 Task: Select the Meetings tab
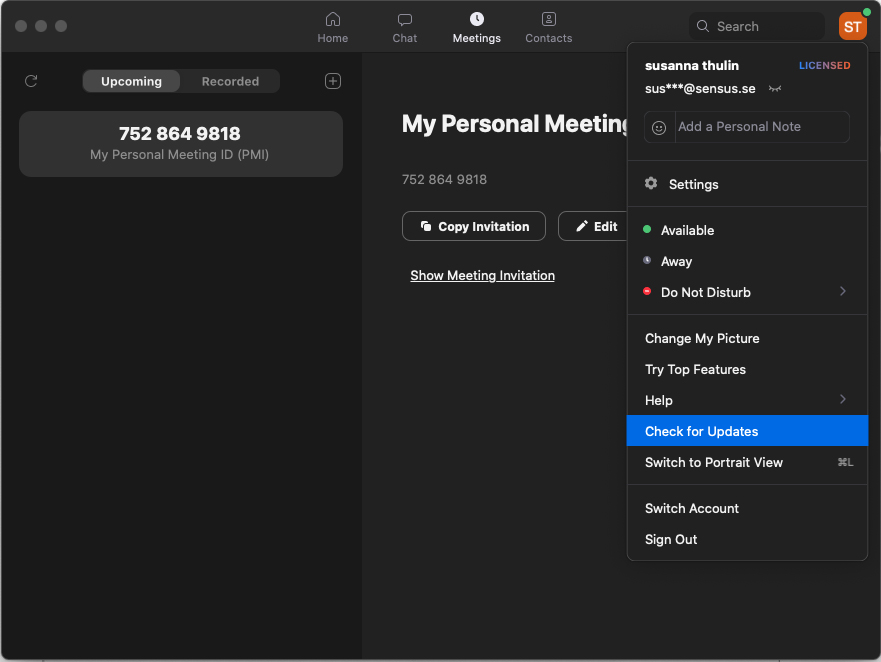click(x=476, y=28)
